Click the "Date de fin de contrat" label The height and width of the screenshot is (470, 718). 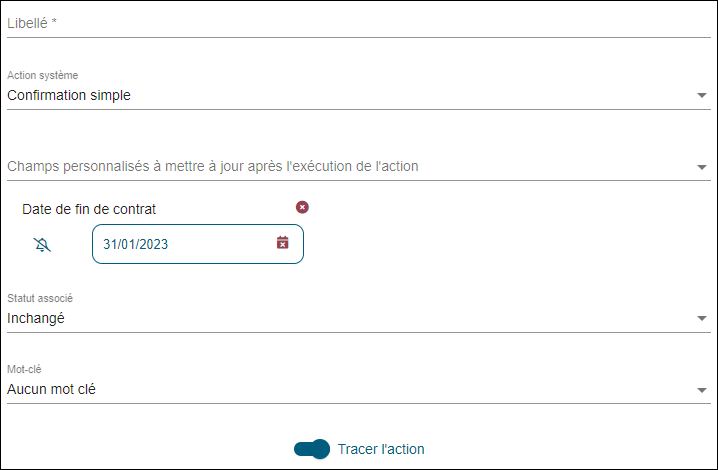89,209
